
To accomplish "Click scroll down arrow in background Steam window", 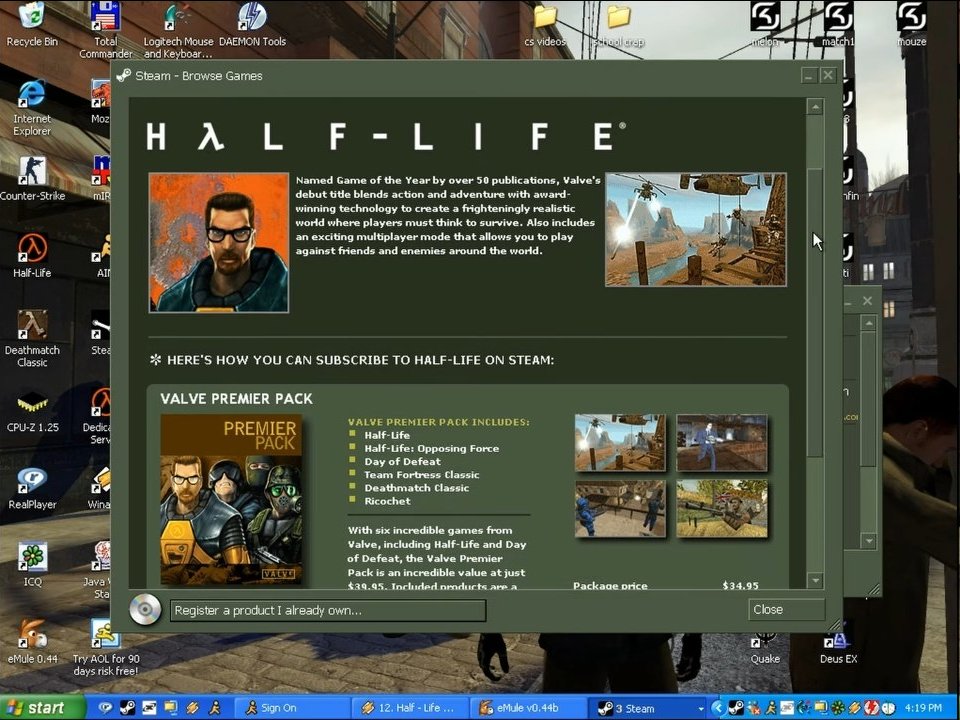I will click(868, 541).
